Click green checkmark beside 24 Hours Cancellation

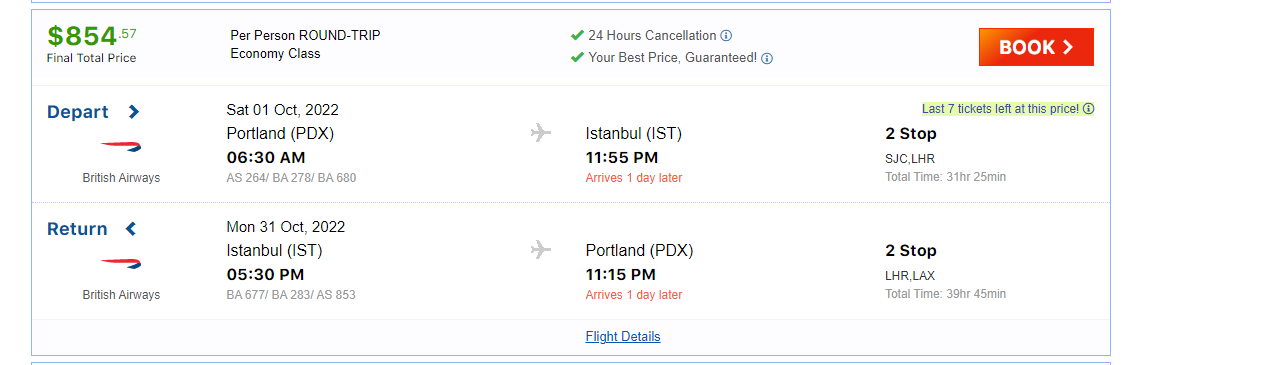pos(577,35)
